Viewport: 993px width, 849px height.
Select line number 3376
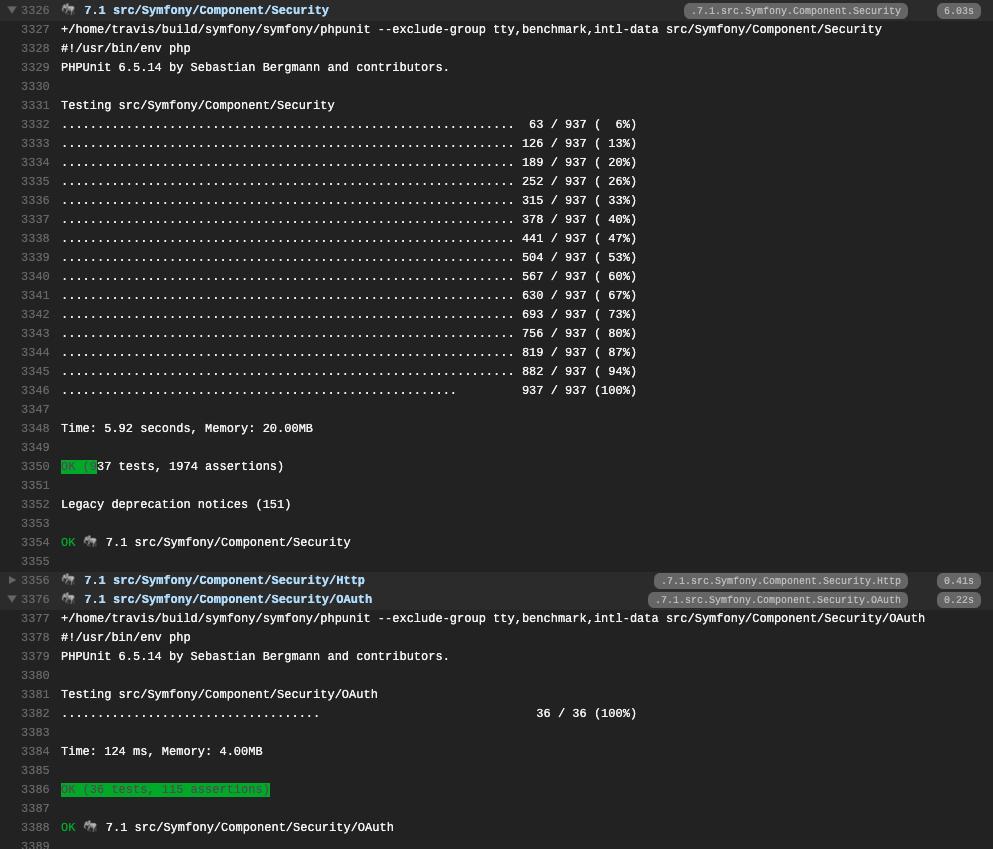tap(35, 599)
